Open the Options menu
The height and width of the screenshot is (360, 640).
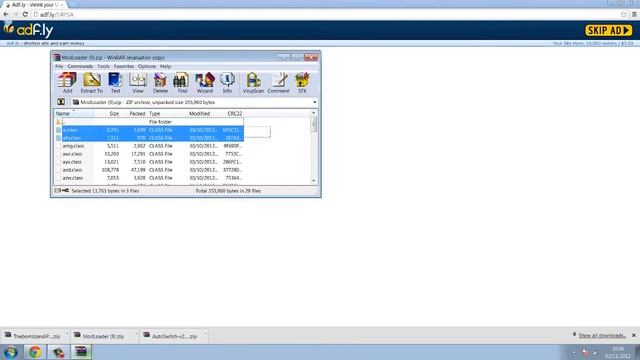tap(147, 66)
